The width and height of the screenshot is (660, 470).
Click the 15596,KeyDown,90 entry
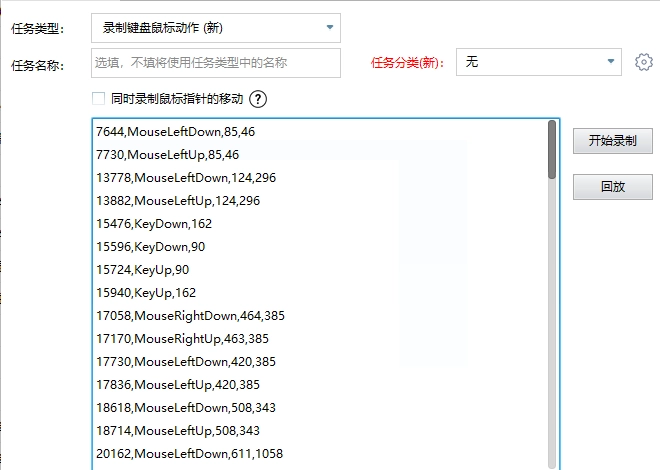click(x=150, y=247)
